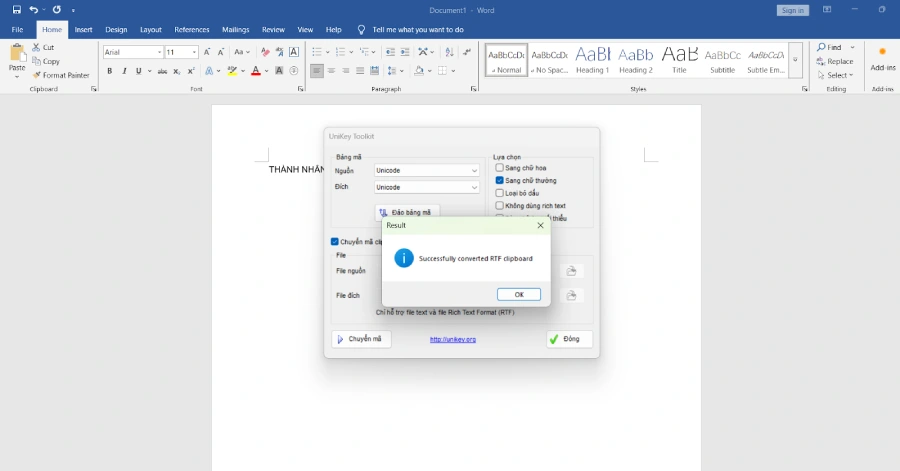Screen dimensions: 900x471
Task: Switch to the Mailings tab
Action: point(235,30)
